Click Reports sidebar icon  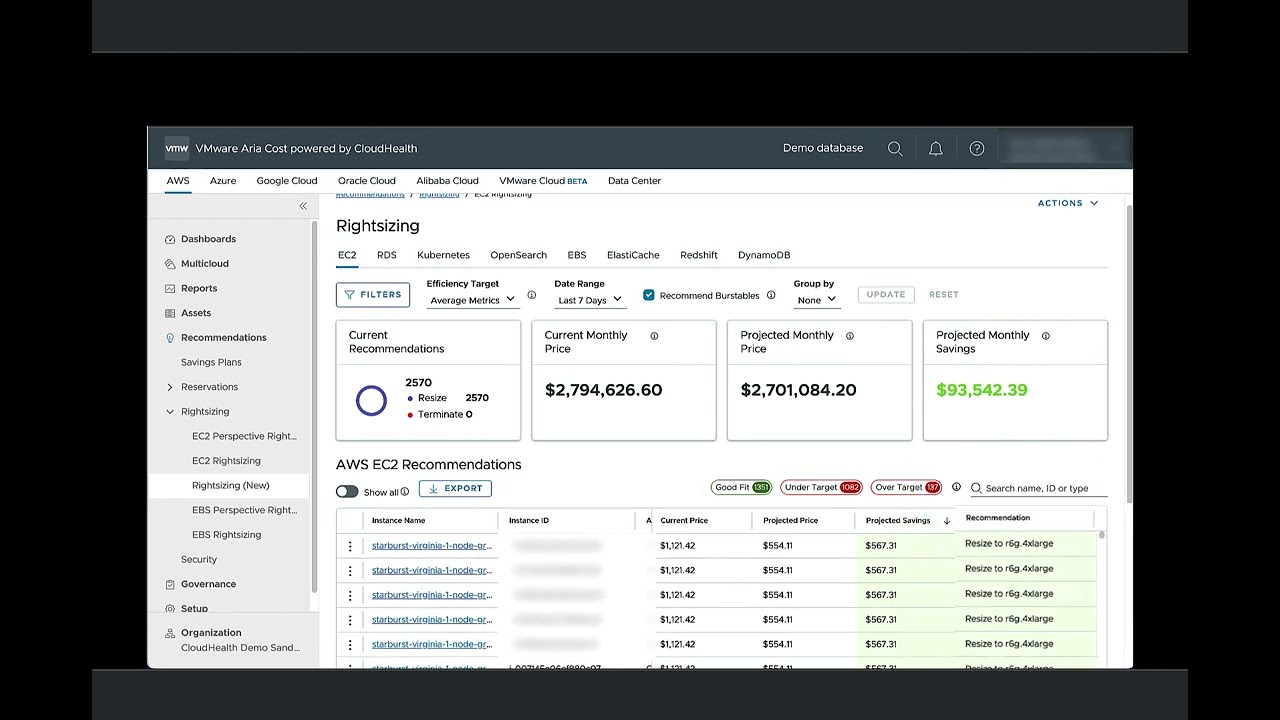[170, 288]
